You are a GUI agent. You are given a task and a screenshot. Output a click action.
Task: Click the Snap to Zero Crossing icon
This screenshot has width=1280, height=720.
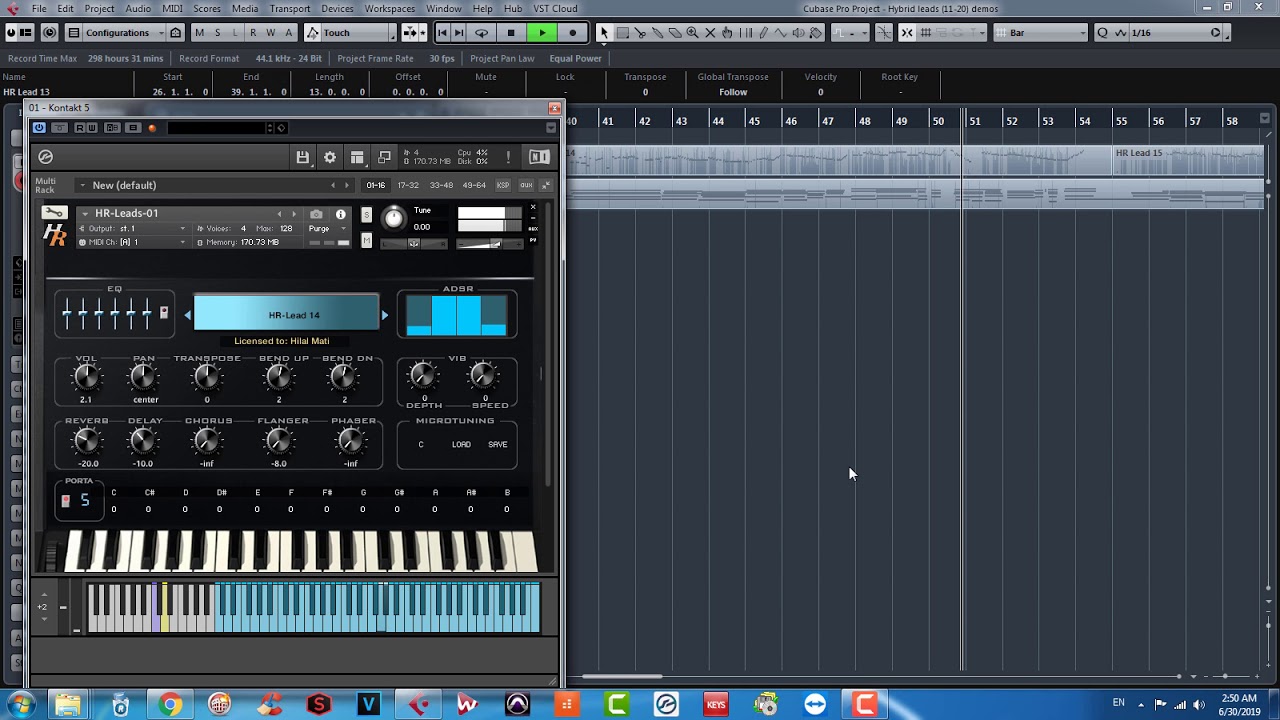point(884,33)
